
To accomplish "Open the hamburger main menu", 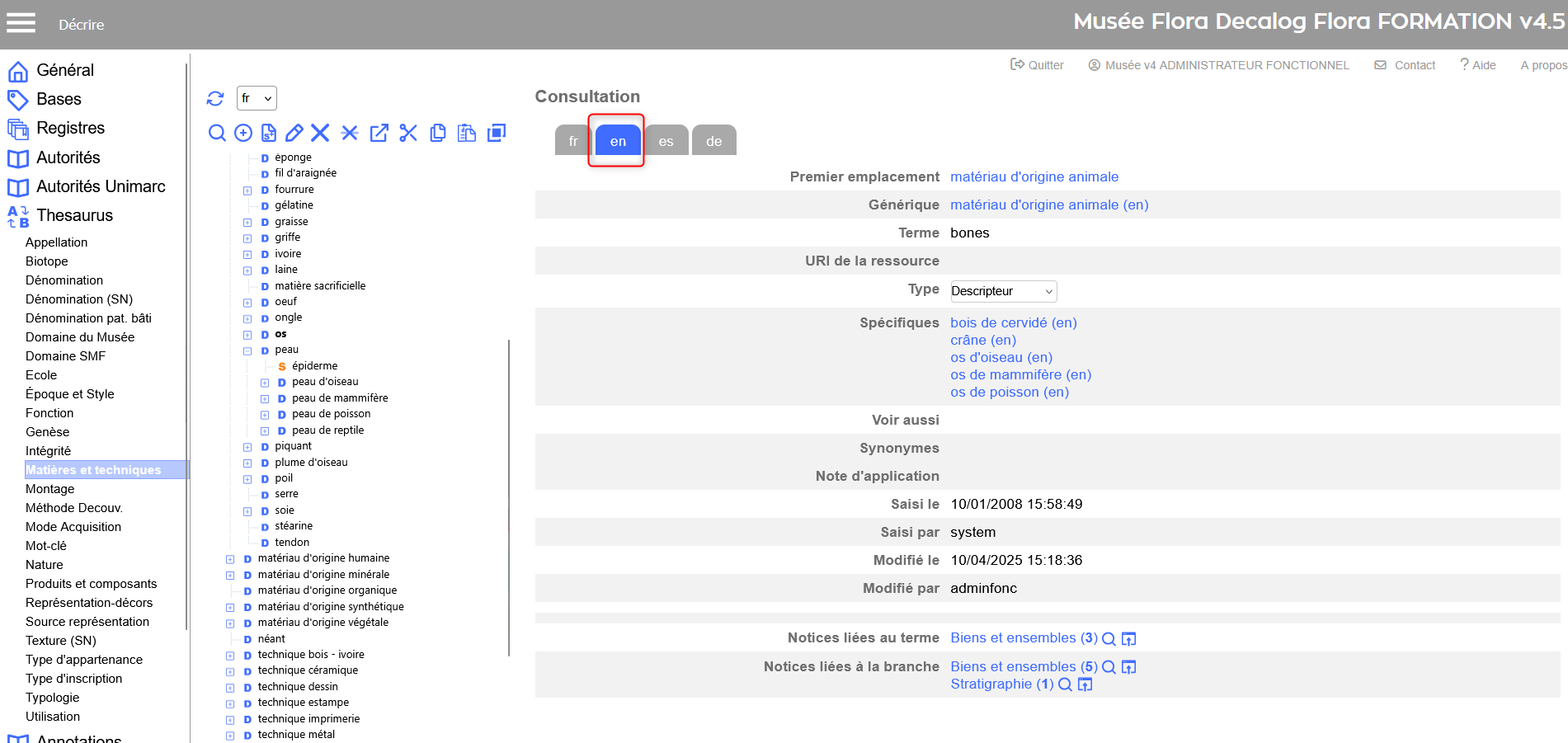I will point(21,23).
